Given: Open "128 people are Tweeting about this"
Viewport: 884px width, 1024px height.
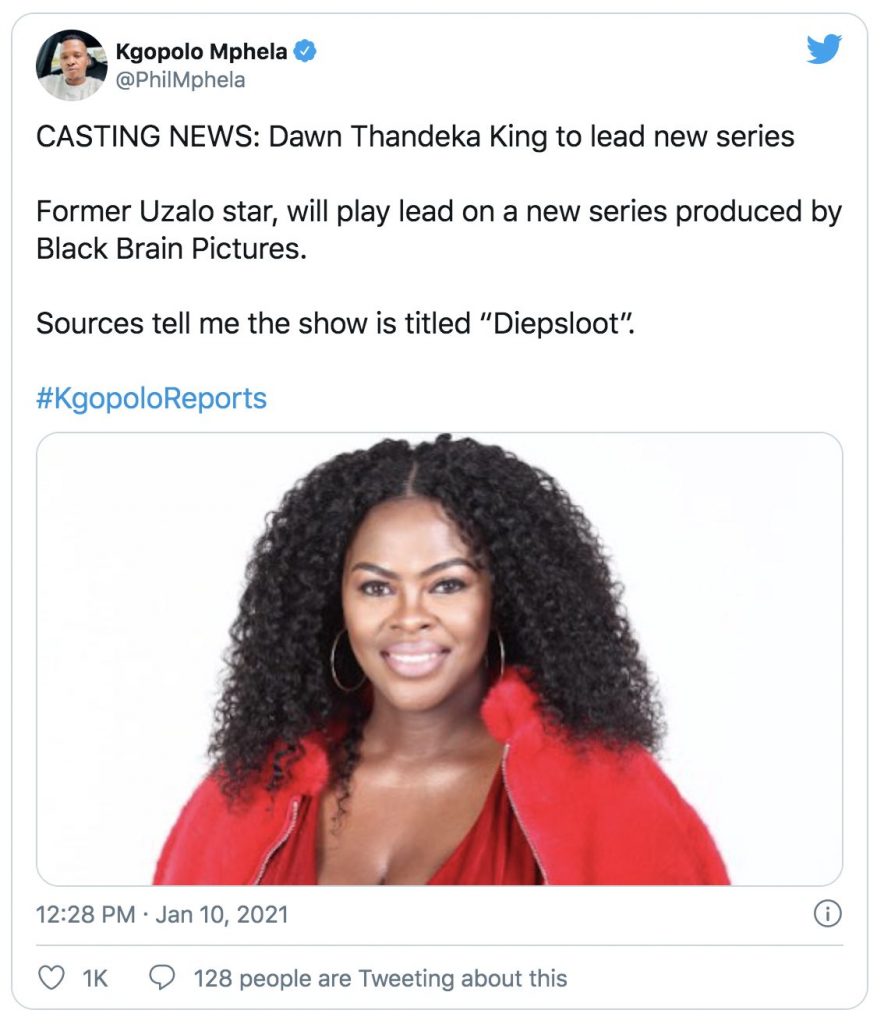Looking at the screenshot, I should 380,977.
